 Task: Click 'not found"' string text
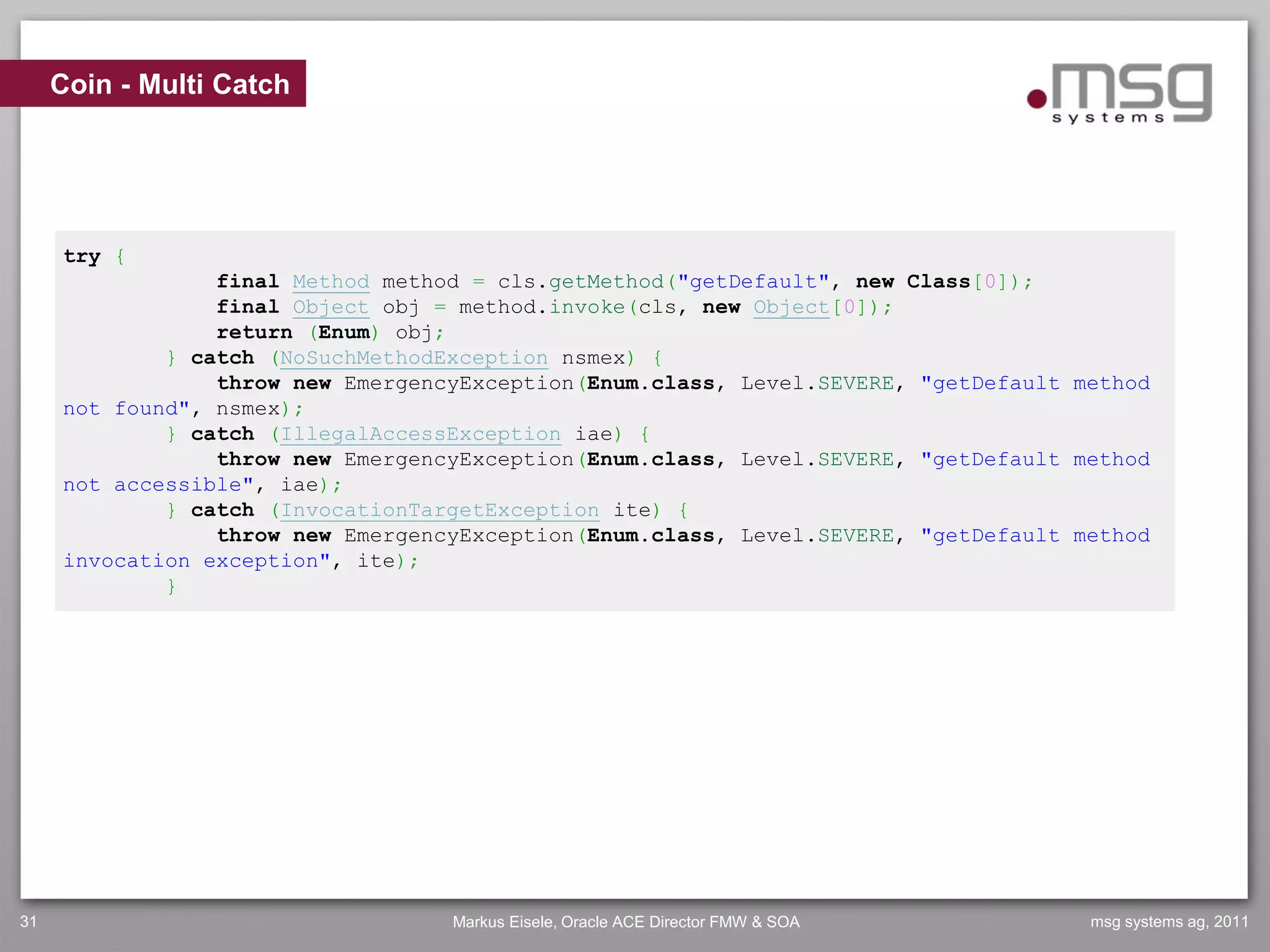(127, 409)
